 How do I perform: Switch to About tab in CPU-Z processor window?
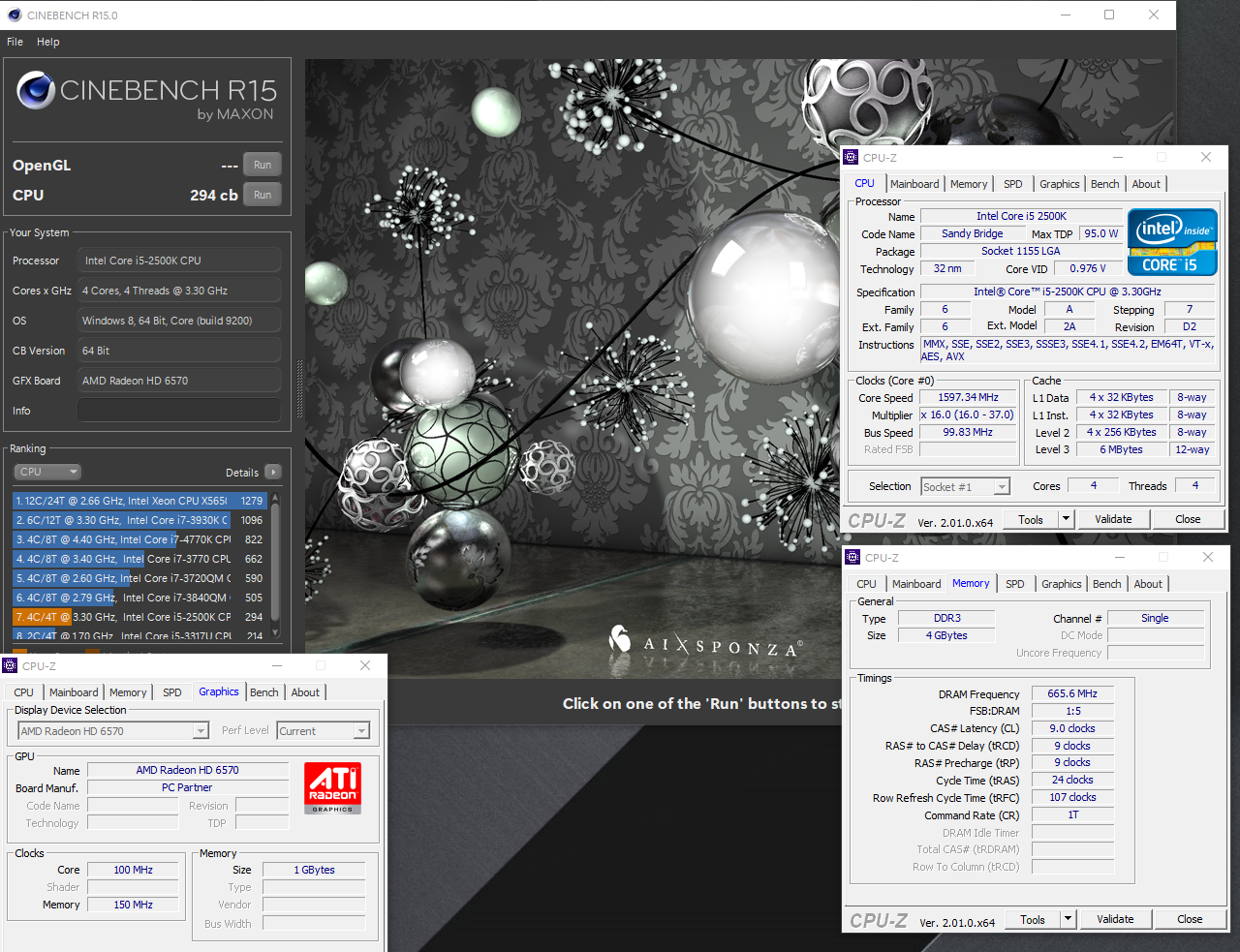[x=1146, y=184]
